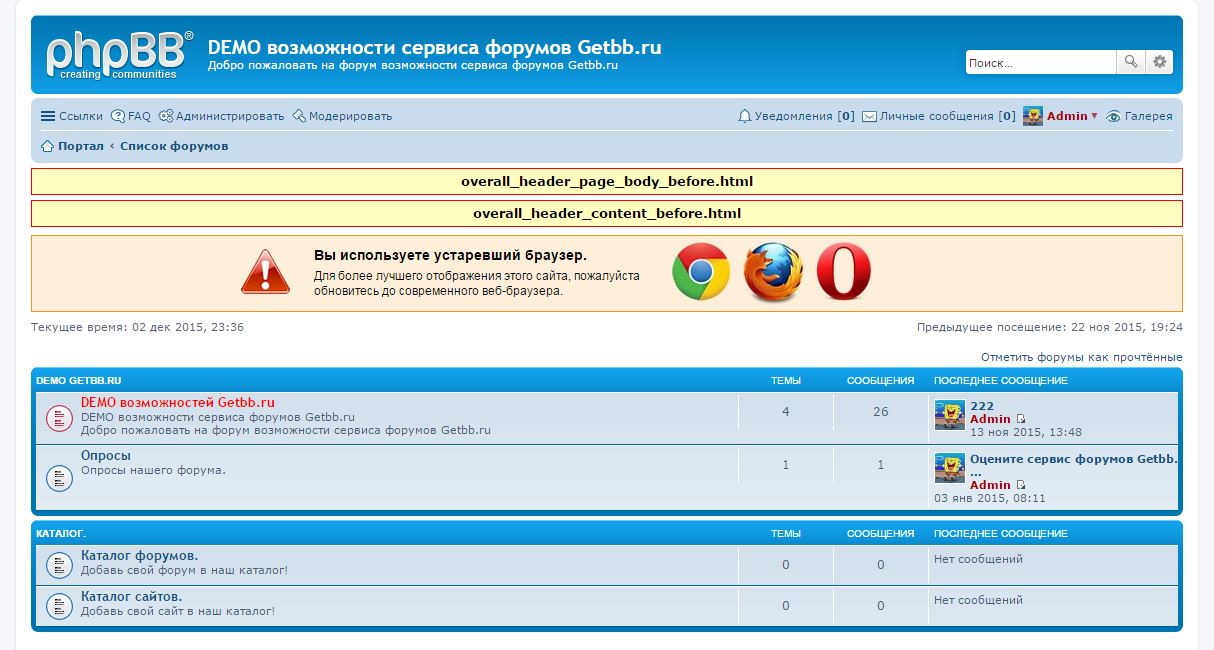This screenshot has width=1214, height=650.
Task: Open Уведомления notifications dropdown
Action: [795, 116]
